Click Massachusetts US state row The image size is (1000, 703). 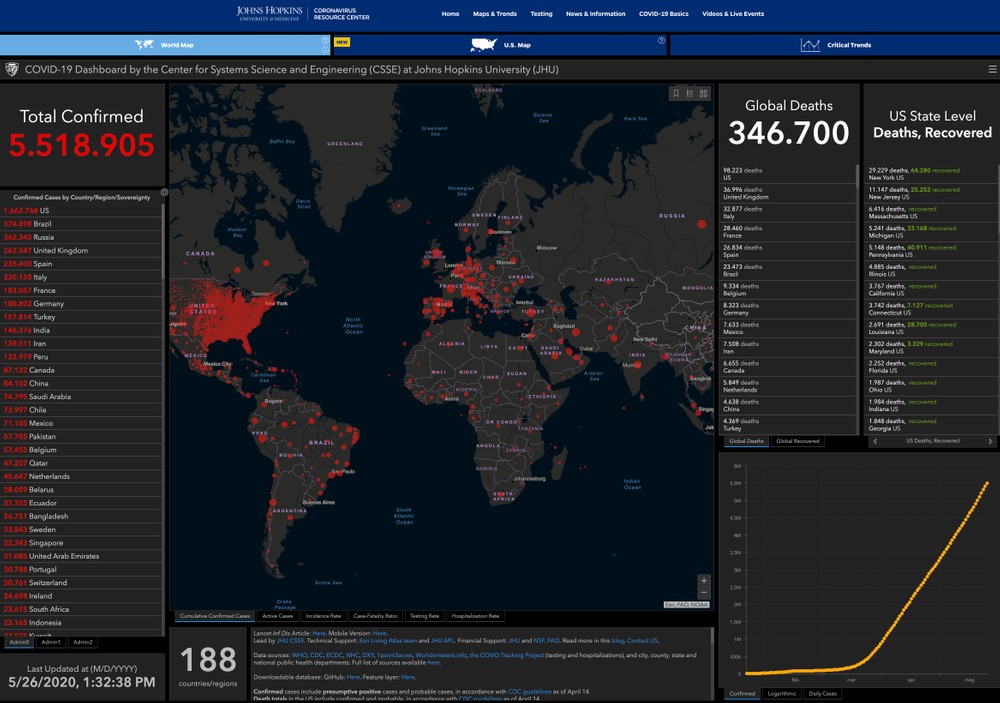click(930, 212)
